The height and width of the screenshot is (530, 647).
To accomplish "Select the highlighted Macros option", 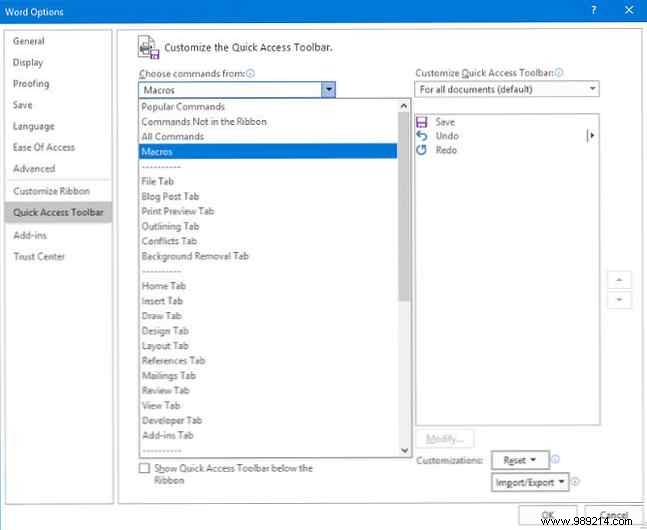I will [x=268, y=151].
